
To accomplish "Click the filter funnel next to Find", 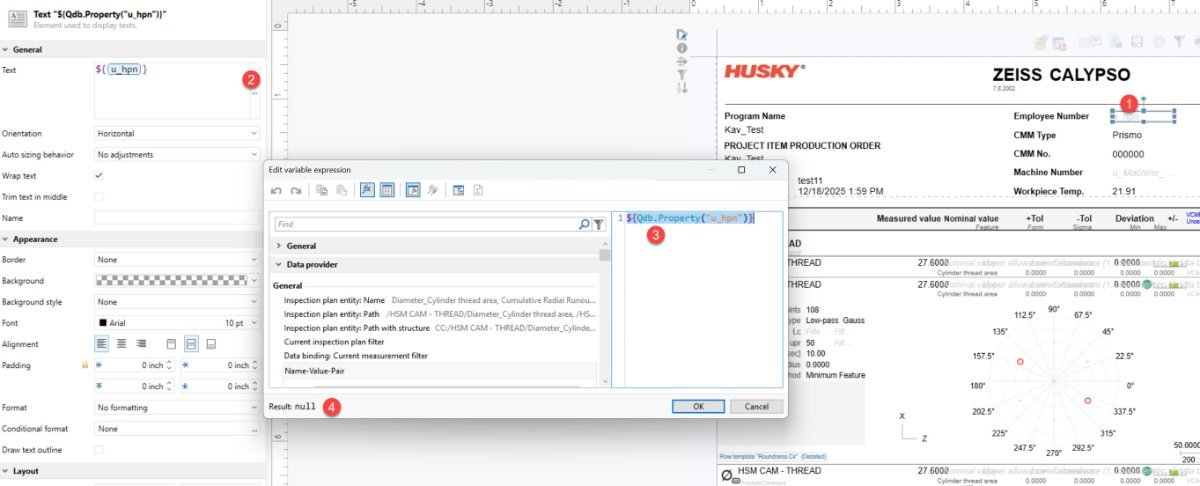I will 598,225.
